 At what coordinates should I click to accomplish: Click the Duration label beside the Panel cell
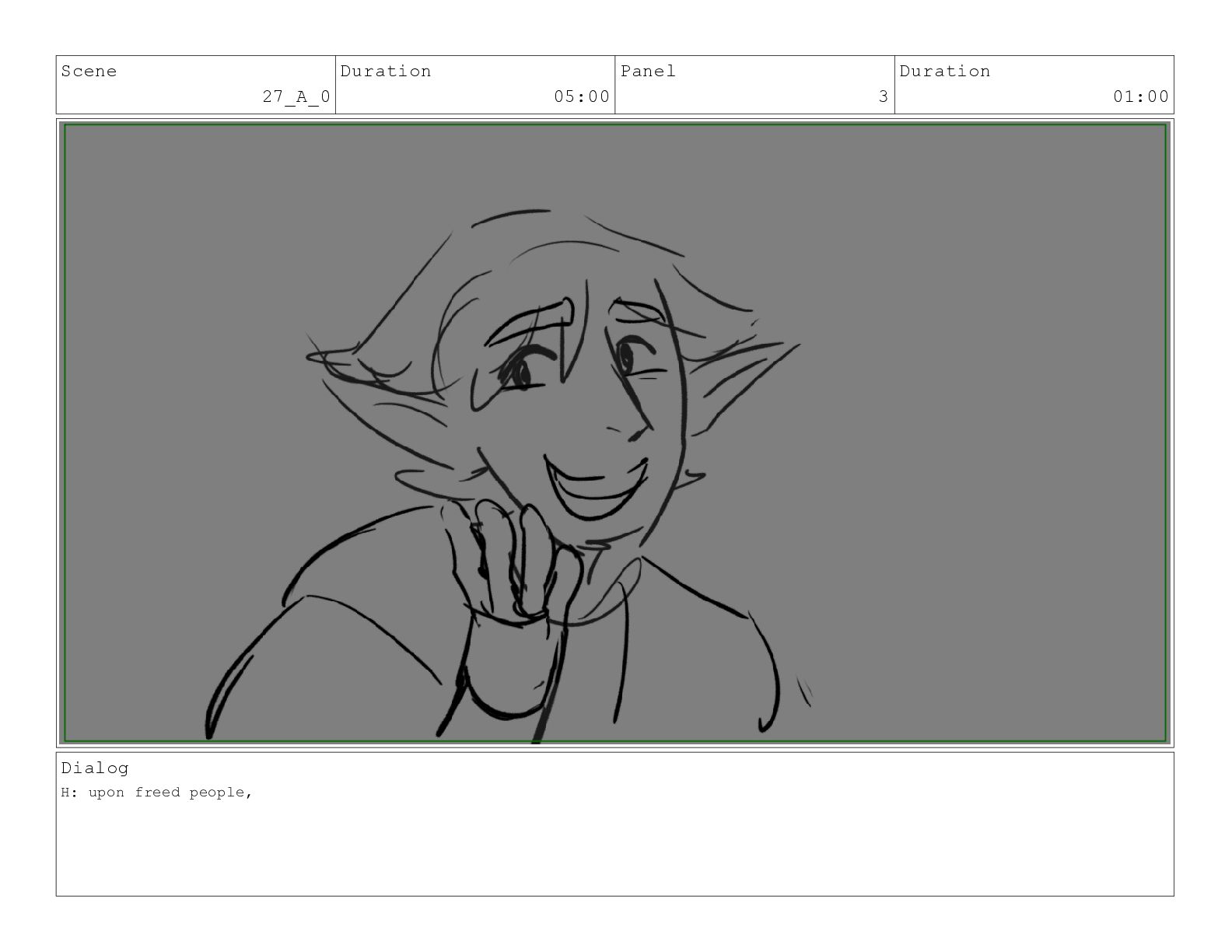tap(945, 72)
